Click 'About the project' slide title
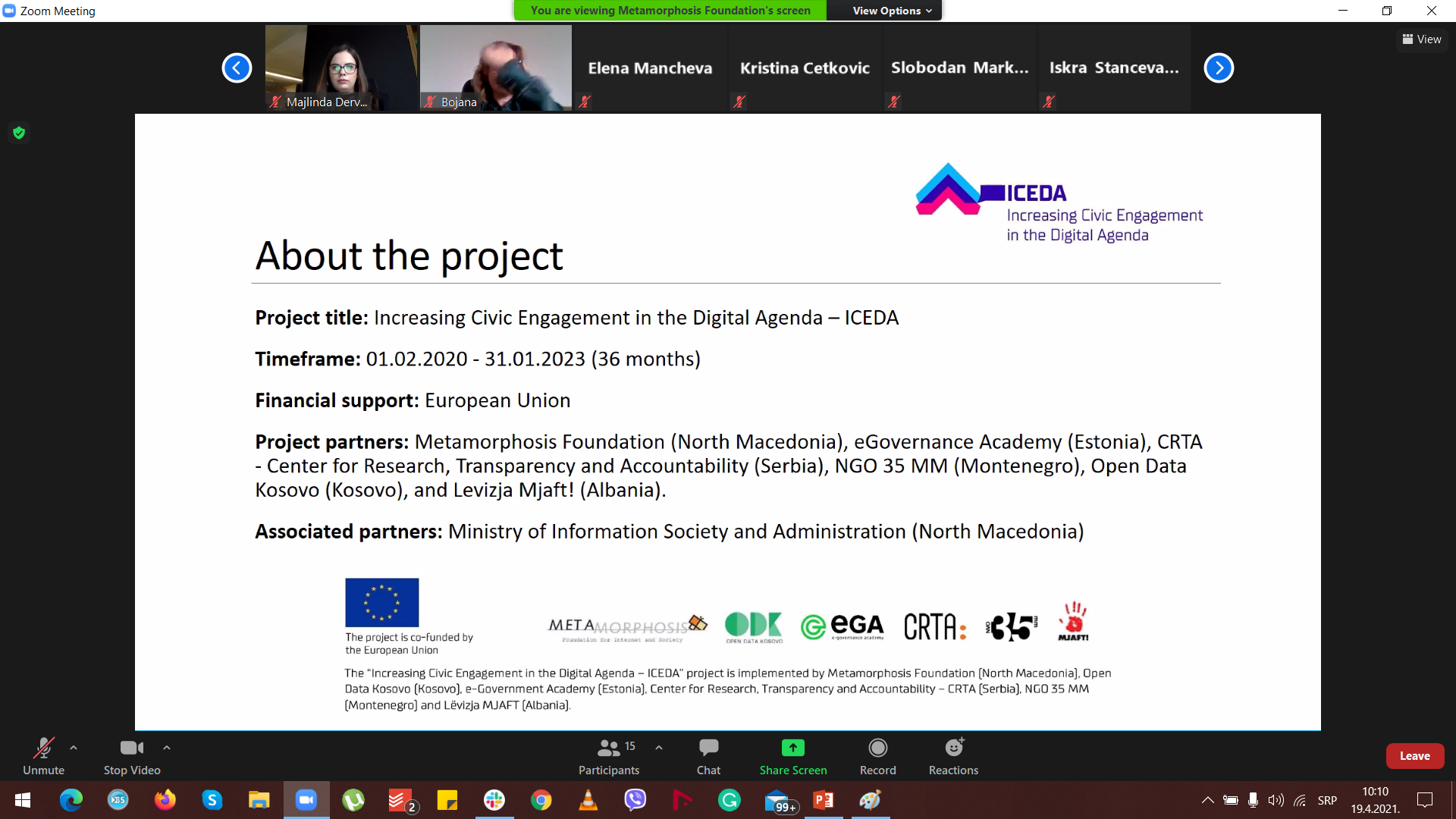 (x=409, y=256)
